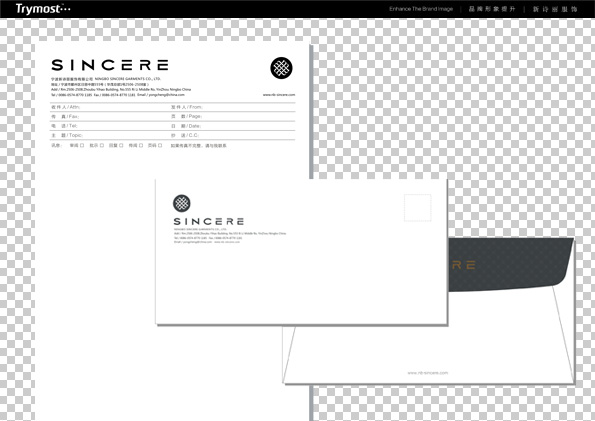595x421 pixels.
Task: Click the From field on the fax form
Action: coord(233,107)
